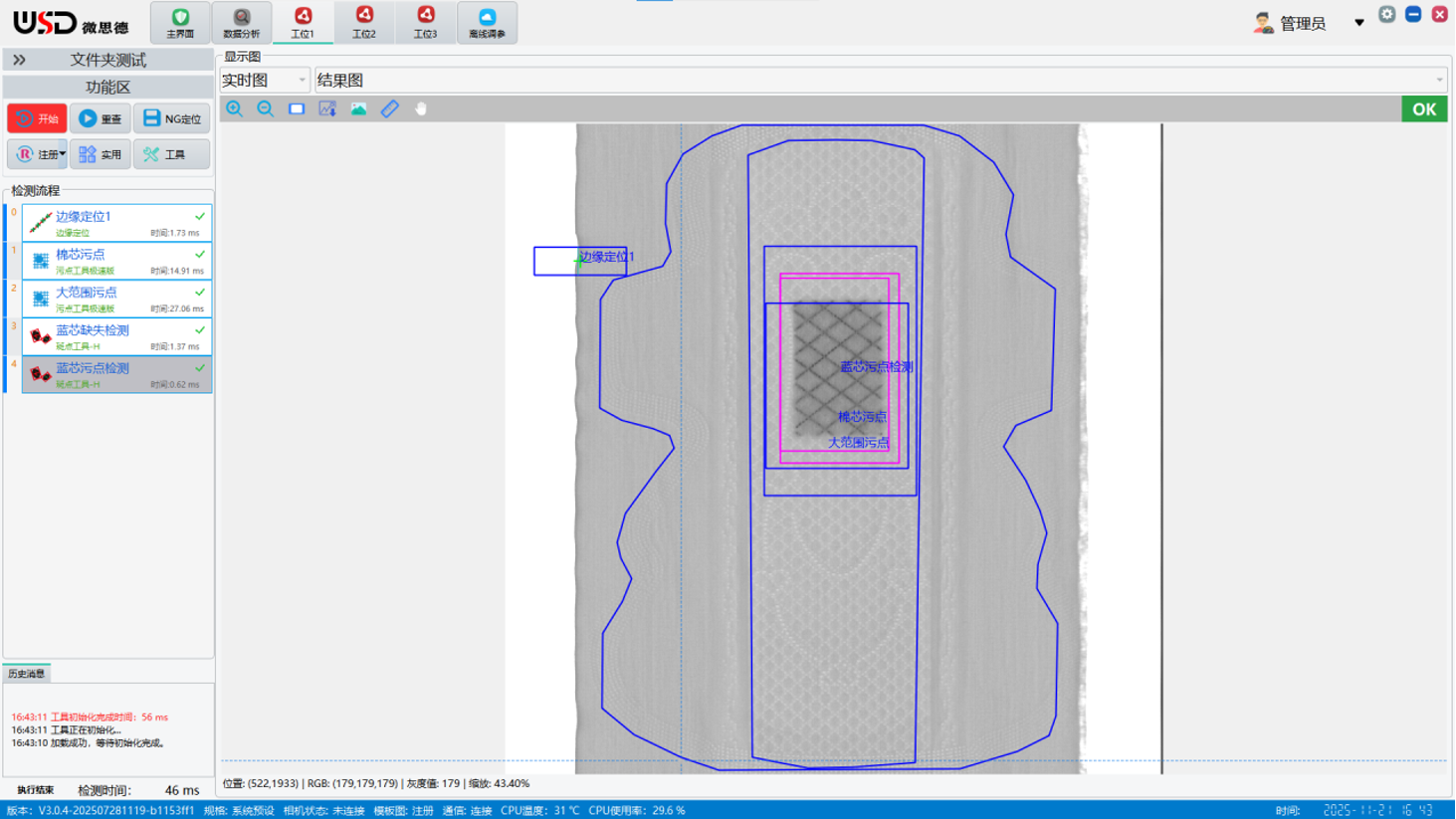This screenshot has height=819, width=1456.
Task: Click the 管理员 user avatar icon
Action: point(1264,23)
